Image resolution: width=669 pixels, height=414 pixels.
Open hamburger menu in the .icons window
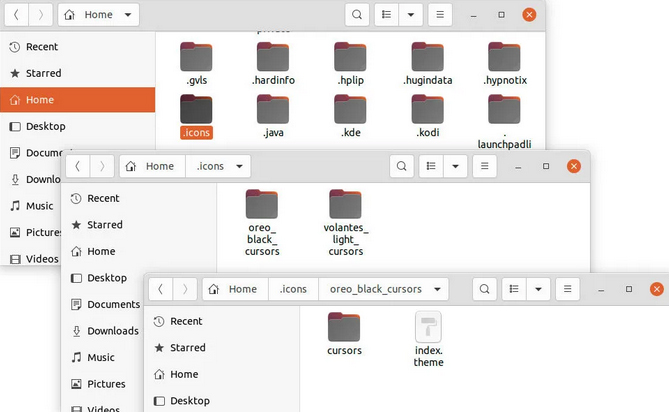(x=484, y=166)
